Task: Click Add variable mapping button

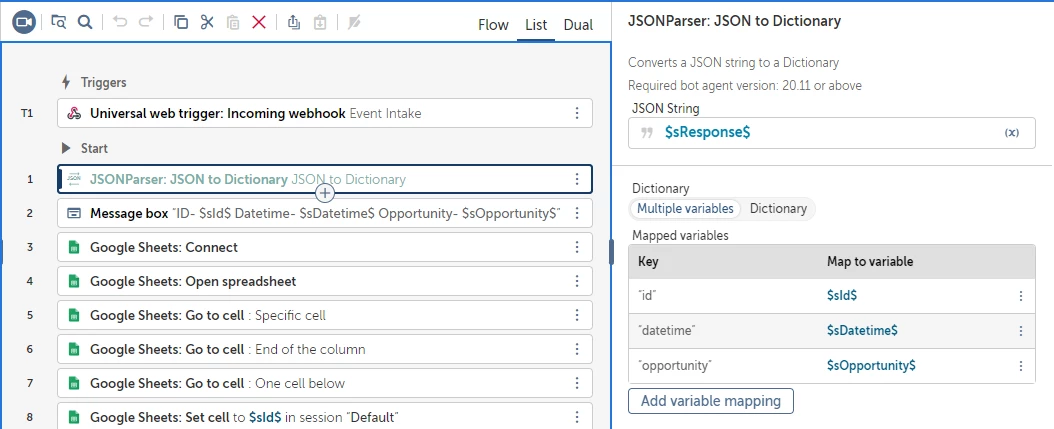Action: (711, 401)
